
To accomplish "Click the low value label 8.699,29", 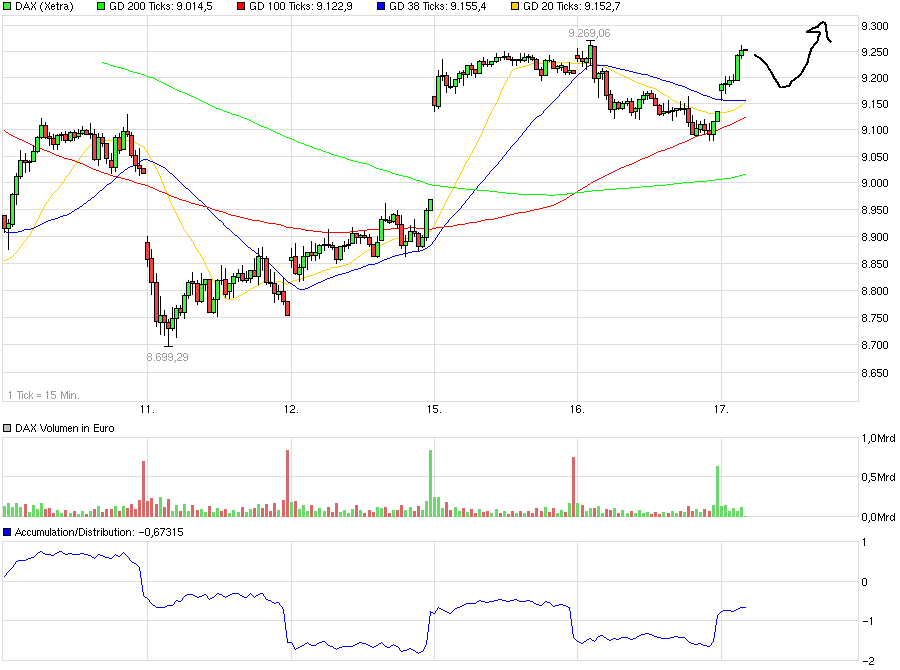I will coord(168,357).
